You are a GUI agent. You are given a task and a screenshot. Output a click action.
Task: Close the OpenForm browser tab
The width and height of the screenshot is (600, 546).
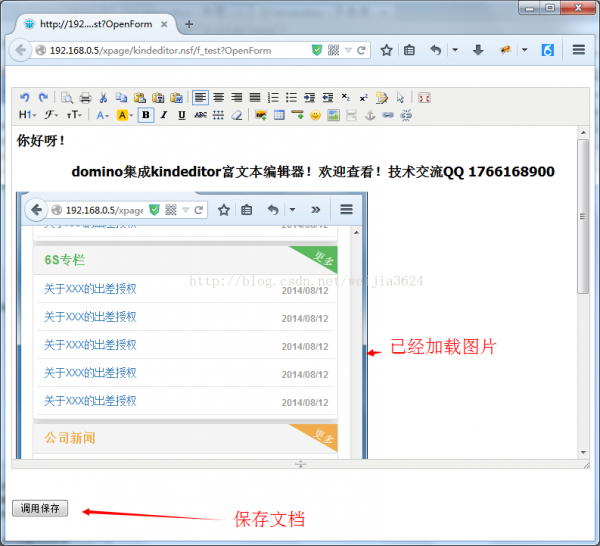pos(164,24)
